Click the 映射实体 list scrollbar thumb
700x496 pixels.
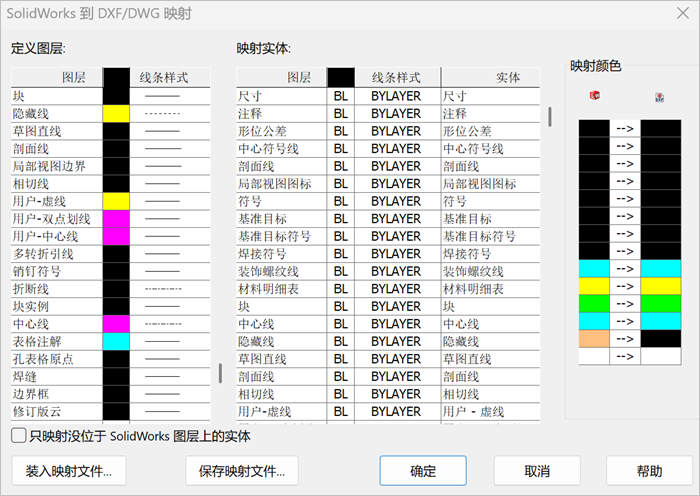pos(550,117)
